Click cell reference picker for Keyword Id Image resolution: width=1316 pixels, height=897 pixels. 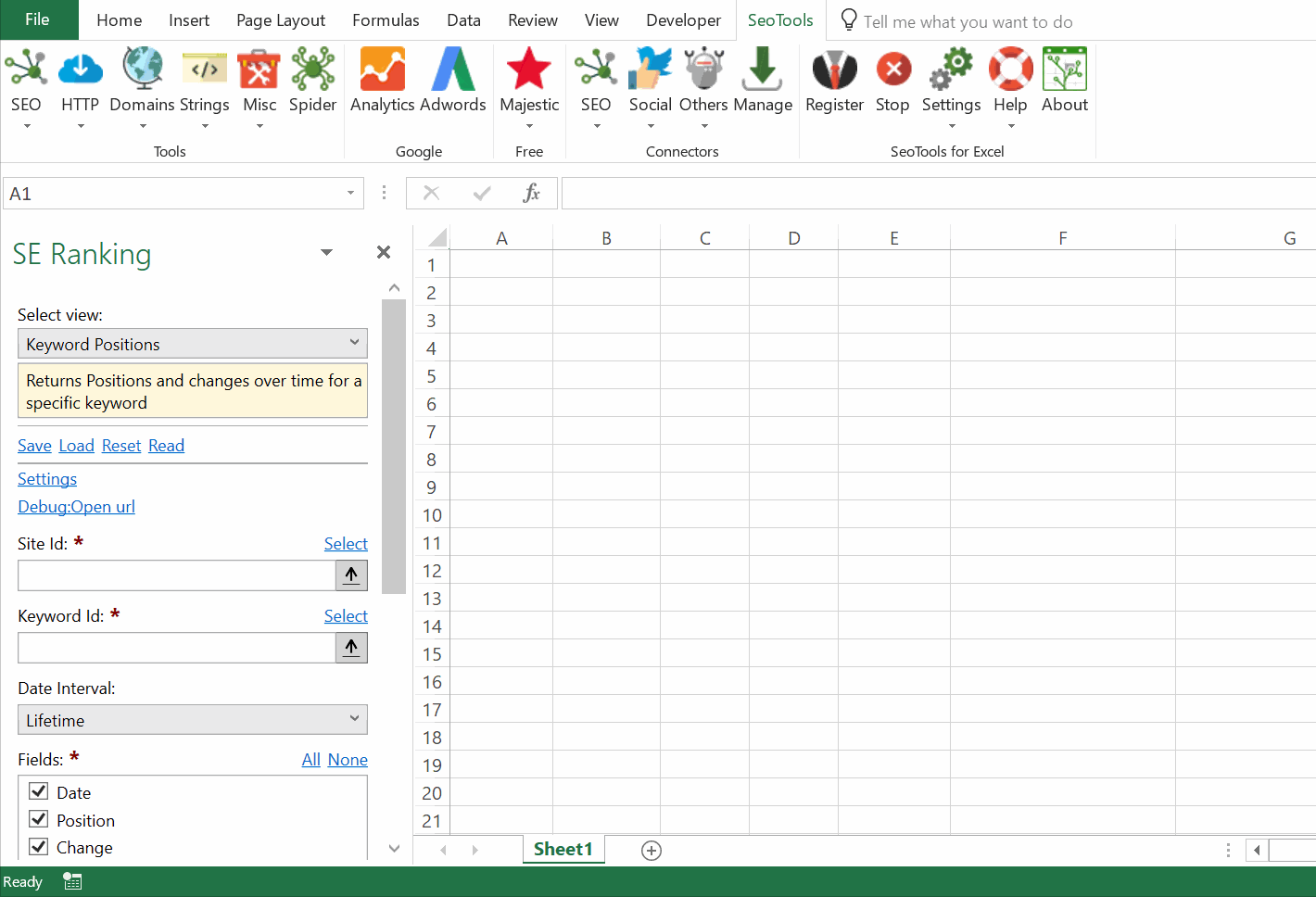(x=351, y=648)
